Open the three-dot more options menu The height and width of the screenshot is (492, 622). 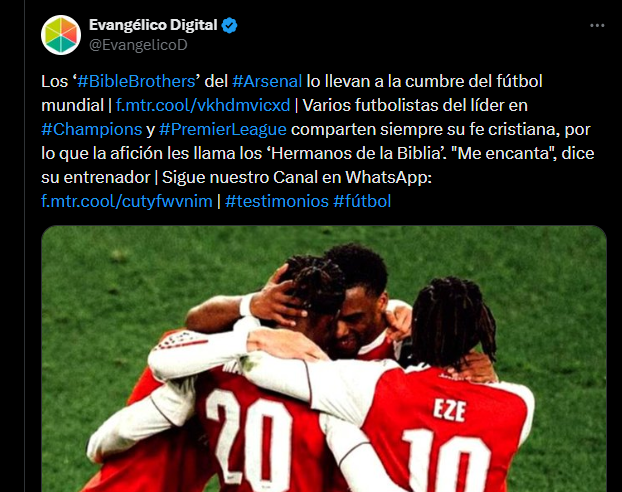pyautogui.click(x=597, y=25)
